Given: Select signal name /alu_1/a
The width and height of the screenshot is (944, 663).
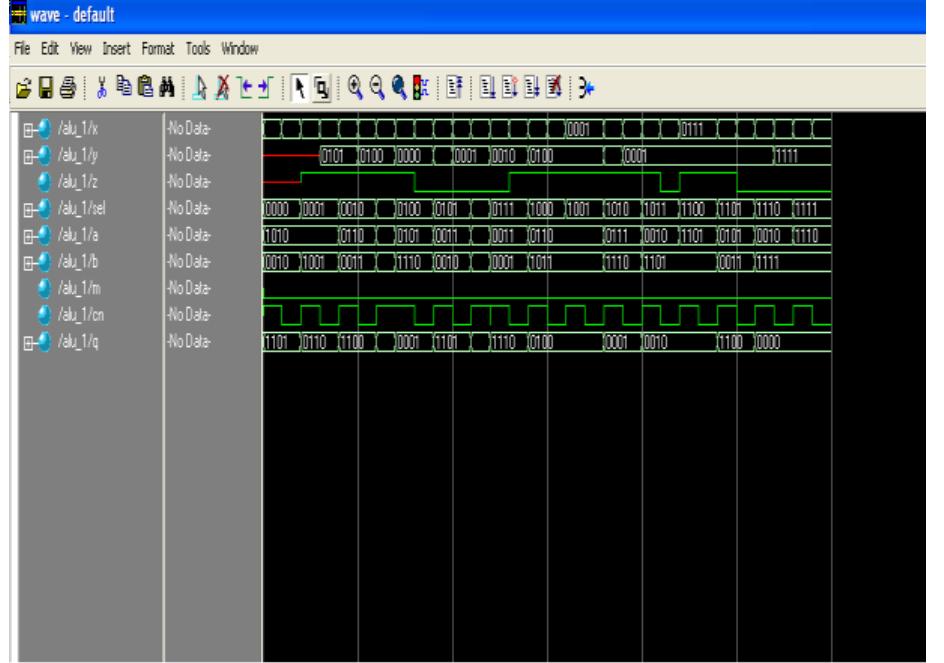Looking at the screenshot, I should click(x=78, y=235).
